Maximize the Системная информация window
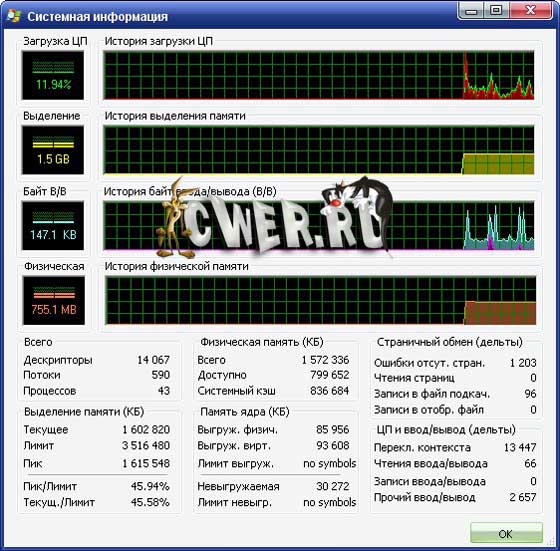560x551 pixels. 496,11
